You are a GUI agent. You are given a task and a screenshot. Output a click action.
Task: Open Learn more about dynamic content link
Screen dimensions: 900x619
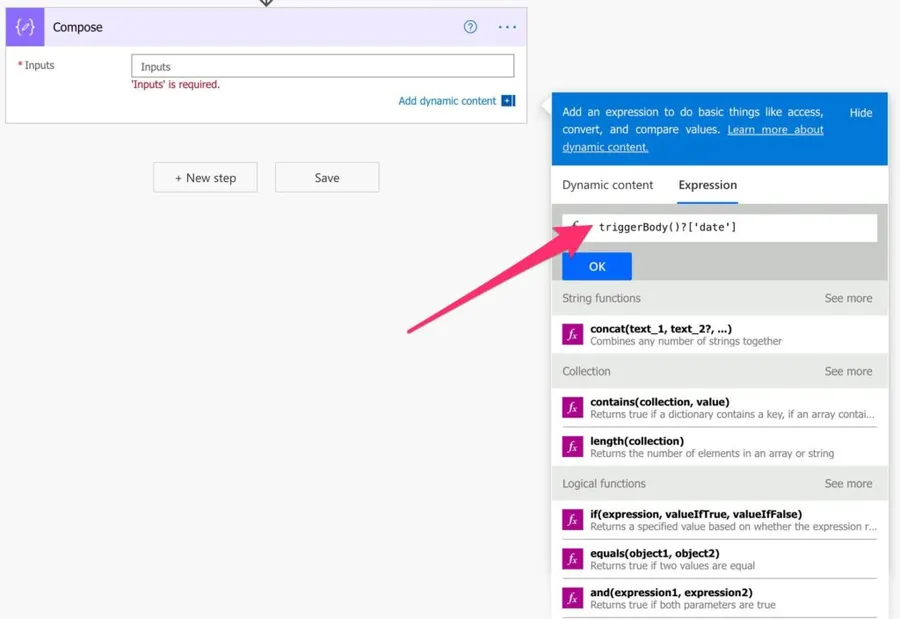(775, 130)
